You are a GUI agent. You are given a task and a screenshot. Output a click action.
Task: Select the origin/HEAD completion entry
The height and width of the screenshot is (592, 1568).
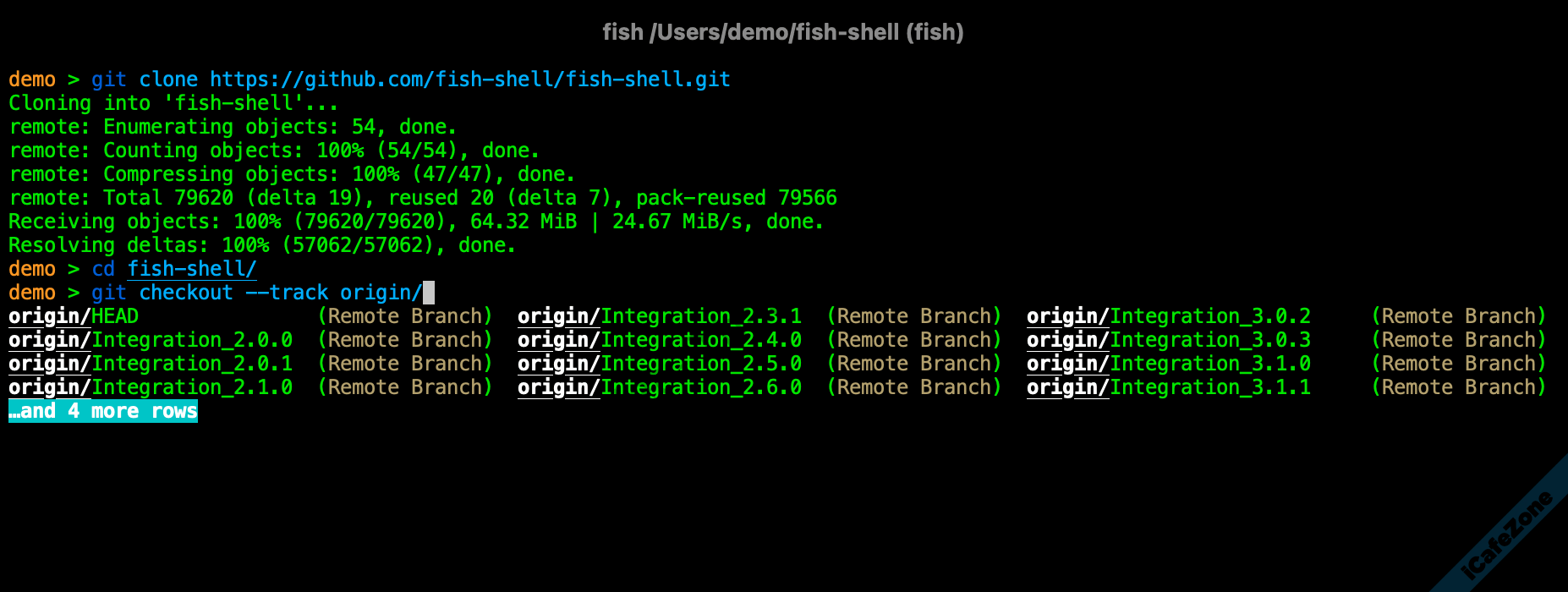tap(74, 316)
